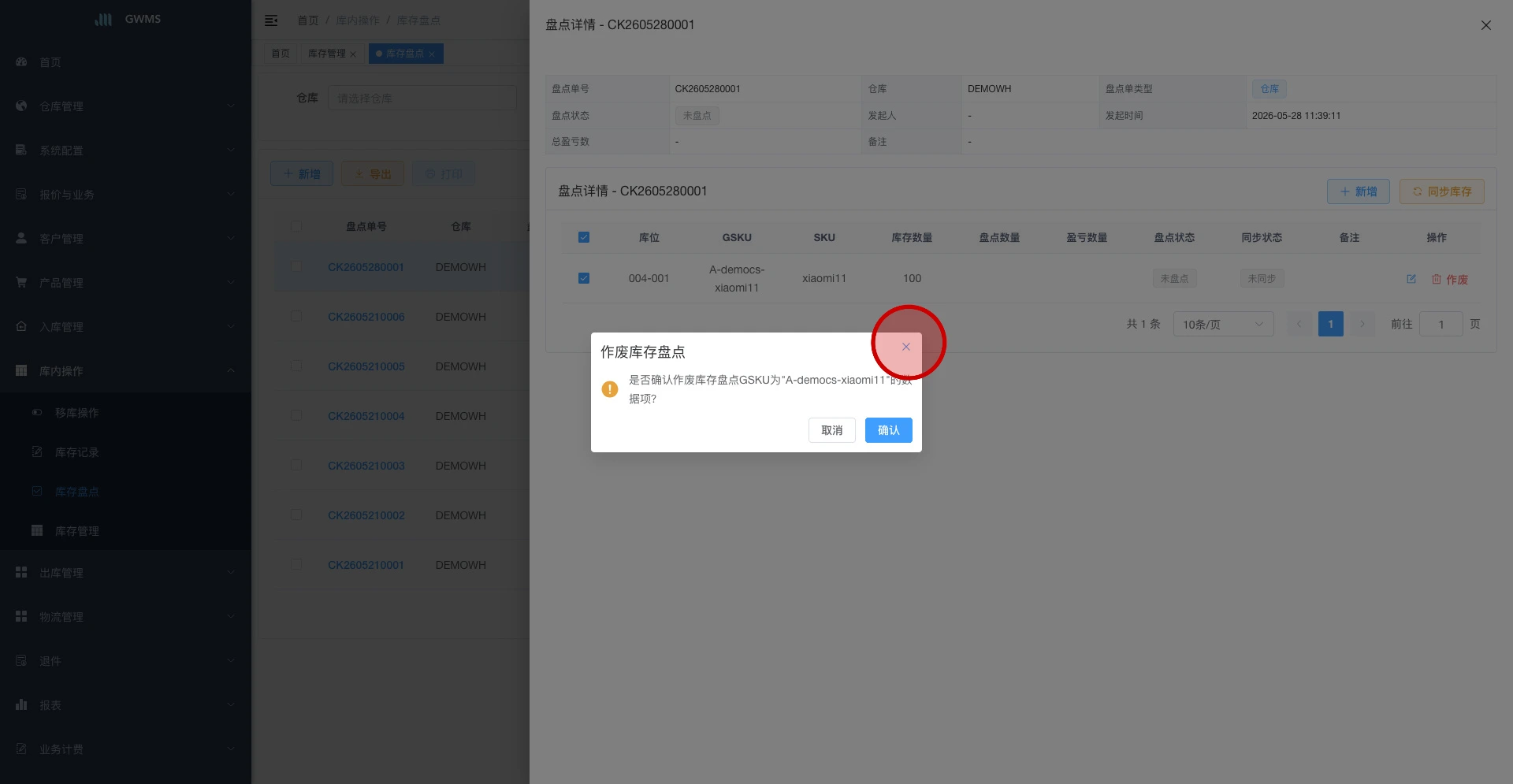This screenshot has width=1513, height=784.
Task: Open the 请选择仓库 warehouse dropdown
Action: pyautogui.click(x=422, y=98)
